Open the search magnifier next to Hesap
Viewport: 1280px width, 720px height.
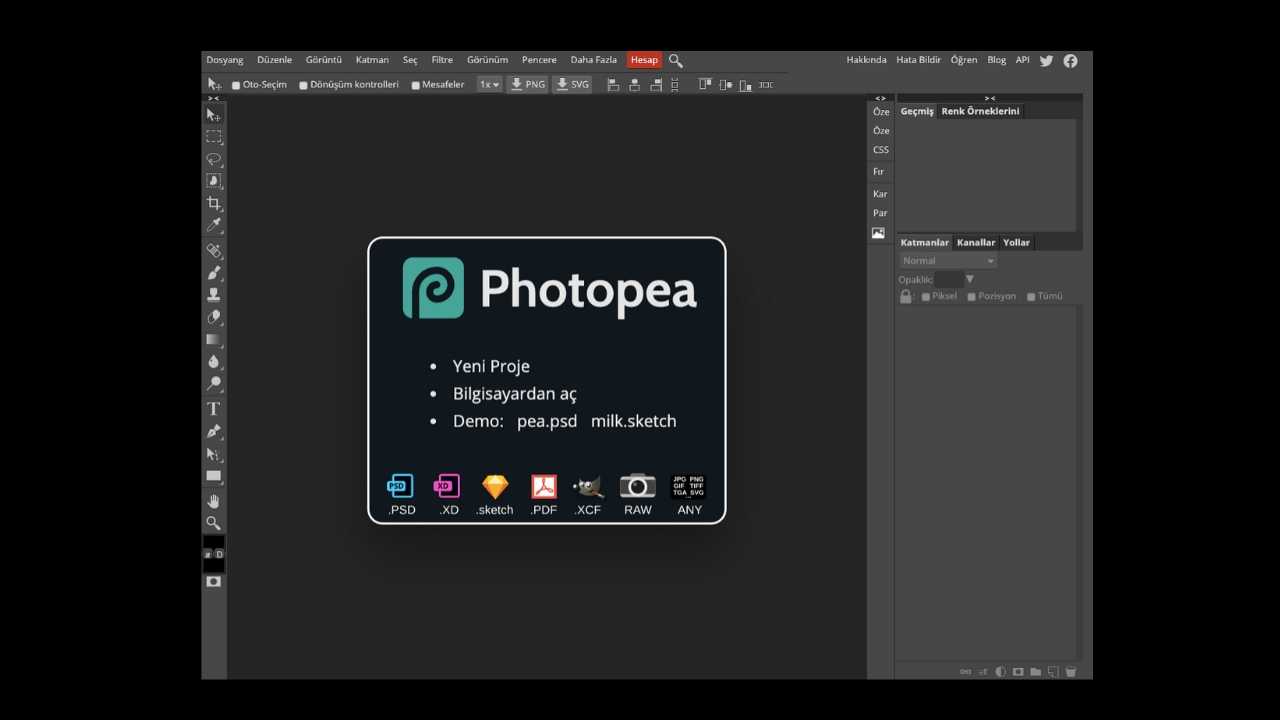pyautogui.click(x=676, y=60)
